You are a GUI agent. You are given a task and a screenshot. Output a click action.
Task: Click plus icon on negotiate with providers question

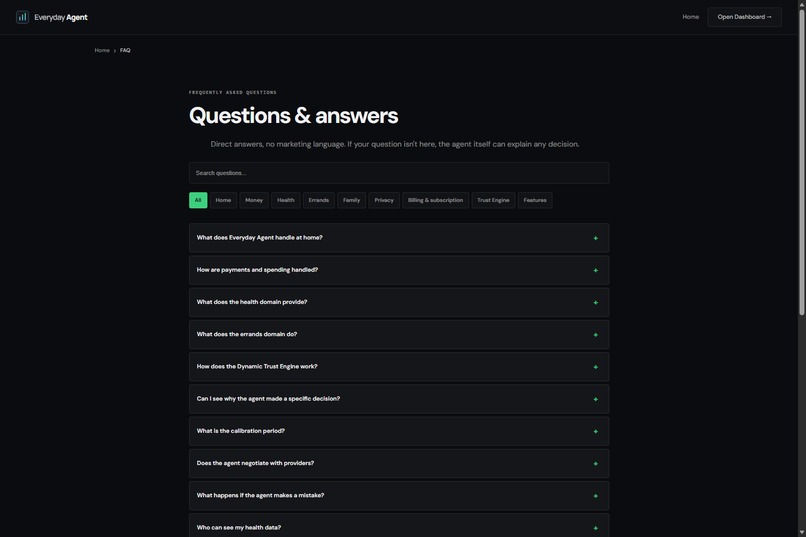click(x=596, y=464)
